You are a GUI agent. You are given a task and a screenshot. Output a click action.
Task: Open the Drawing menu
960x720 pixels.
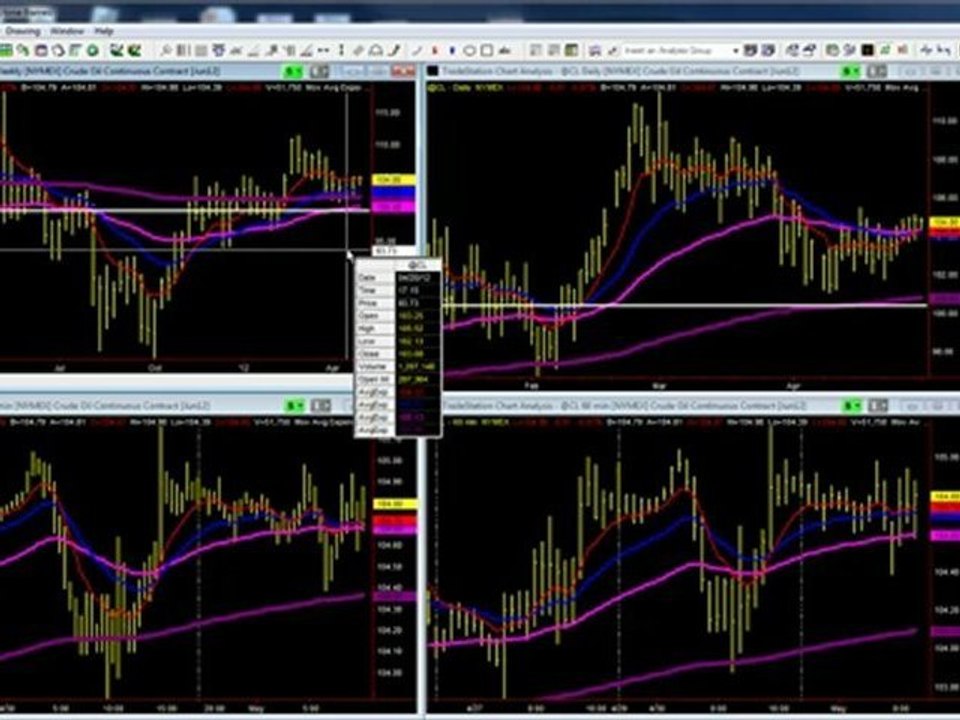pyautogui.click(x=23, y=31)
